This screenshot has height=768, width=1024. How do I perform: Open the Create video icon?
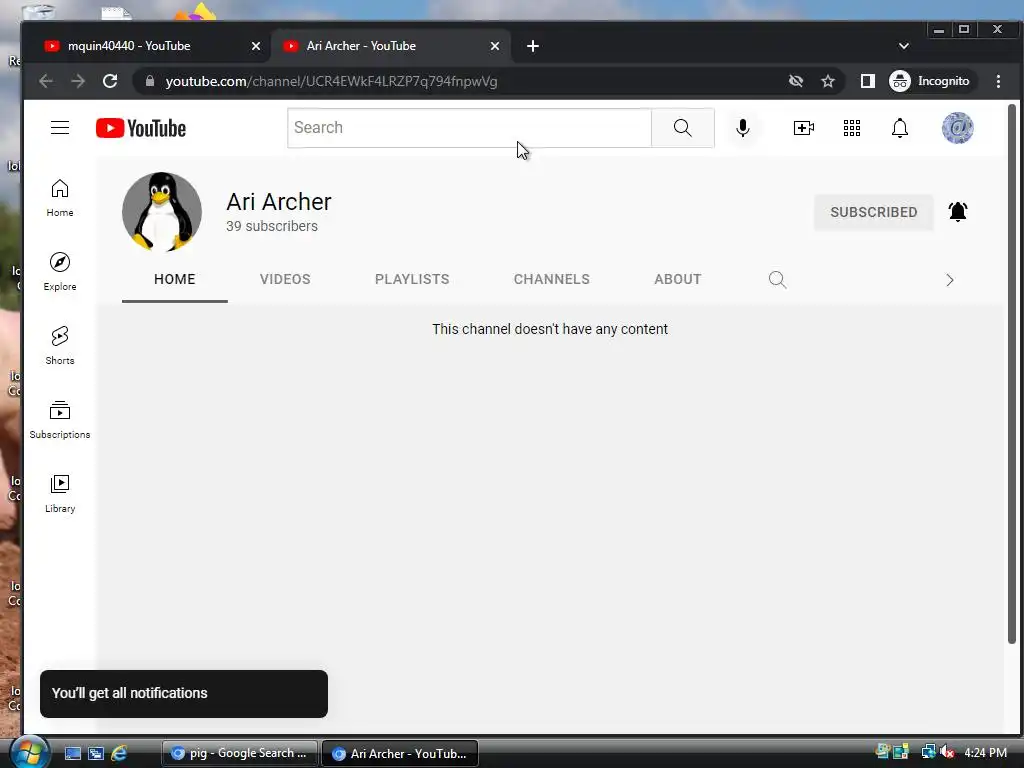pyautogui.click(x=803, y=128)
